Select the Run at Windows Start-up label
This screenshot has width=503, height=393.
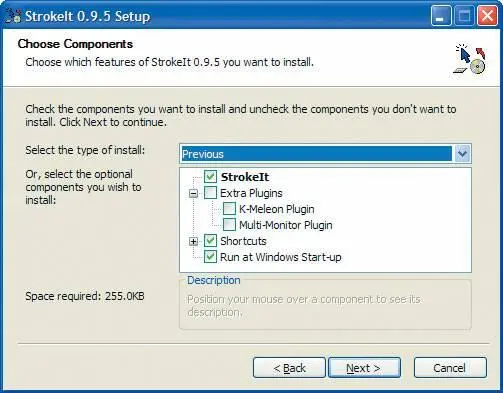point(281,257)
